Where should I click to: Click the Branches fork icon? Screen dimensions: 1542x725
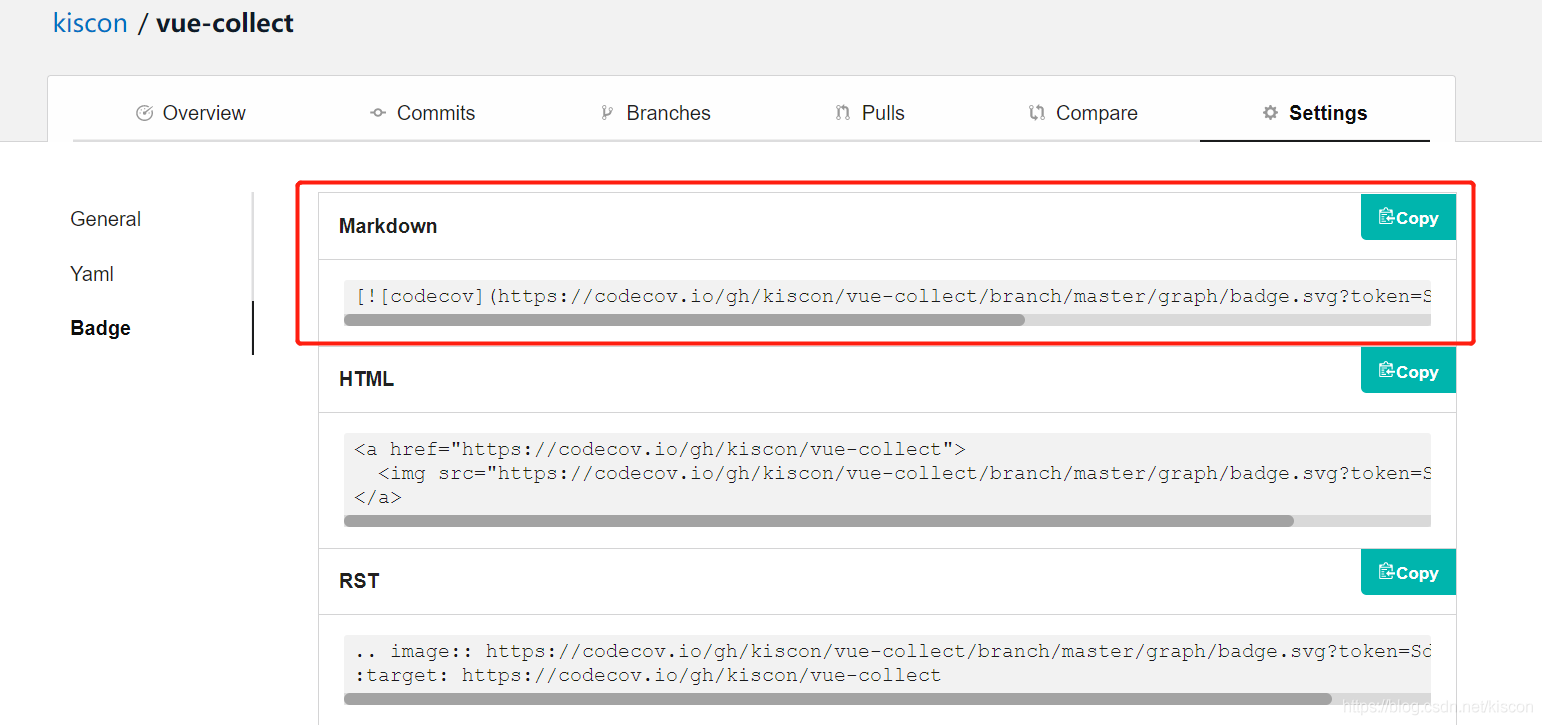pos(606,113)
